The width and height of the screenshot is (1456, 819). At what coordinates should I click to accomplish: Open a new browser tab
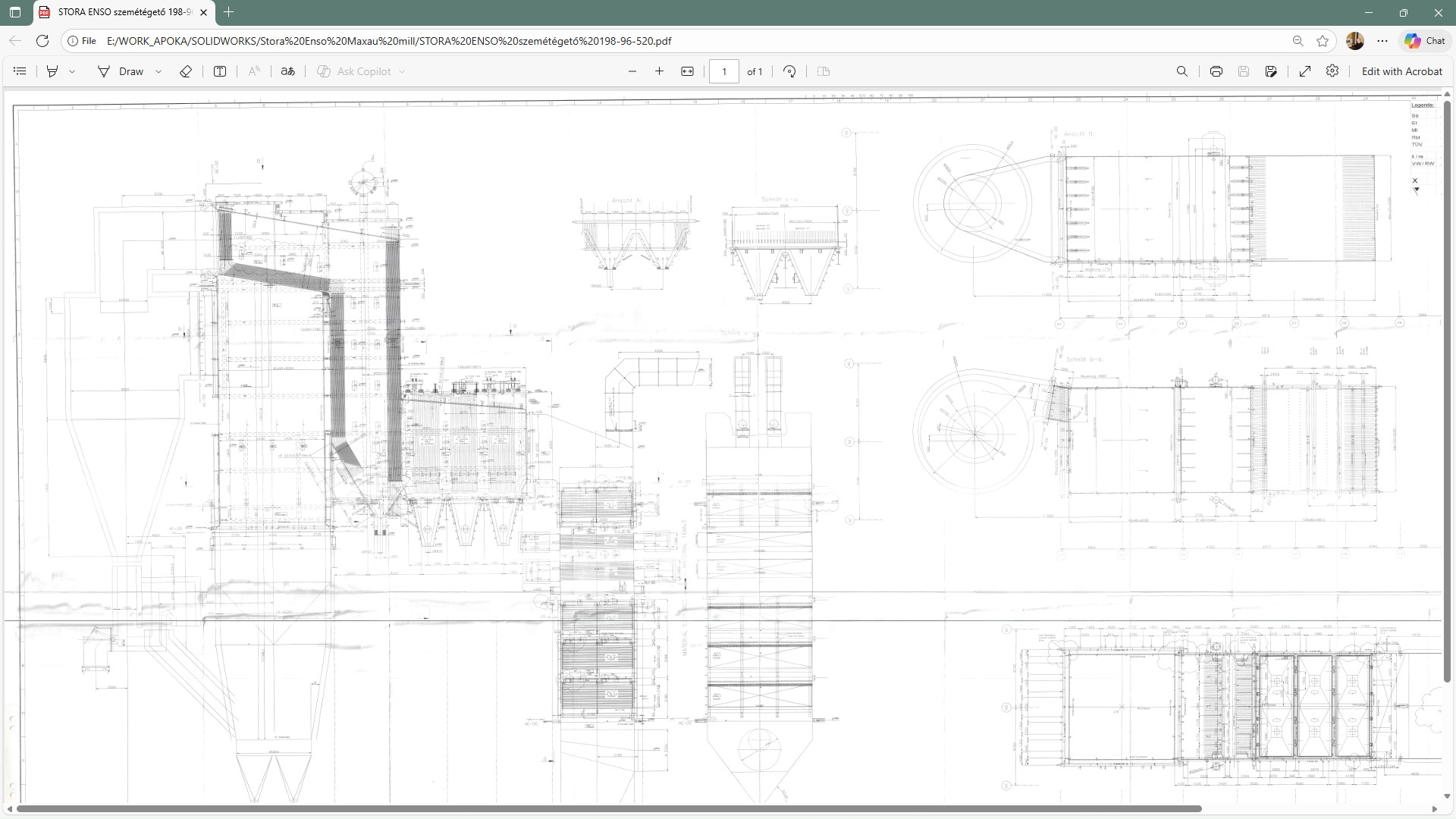coord(229,12)
